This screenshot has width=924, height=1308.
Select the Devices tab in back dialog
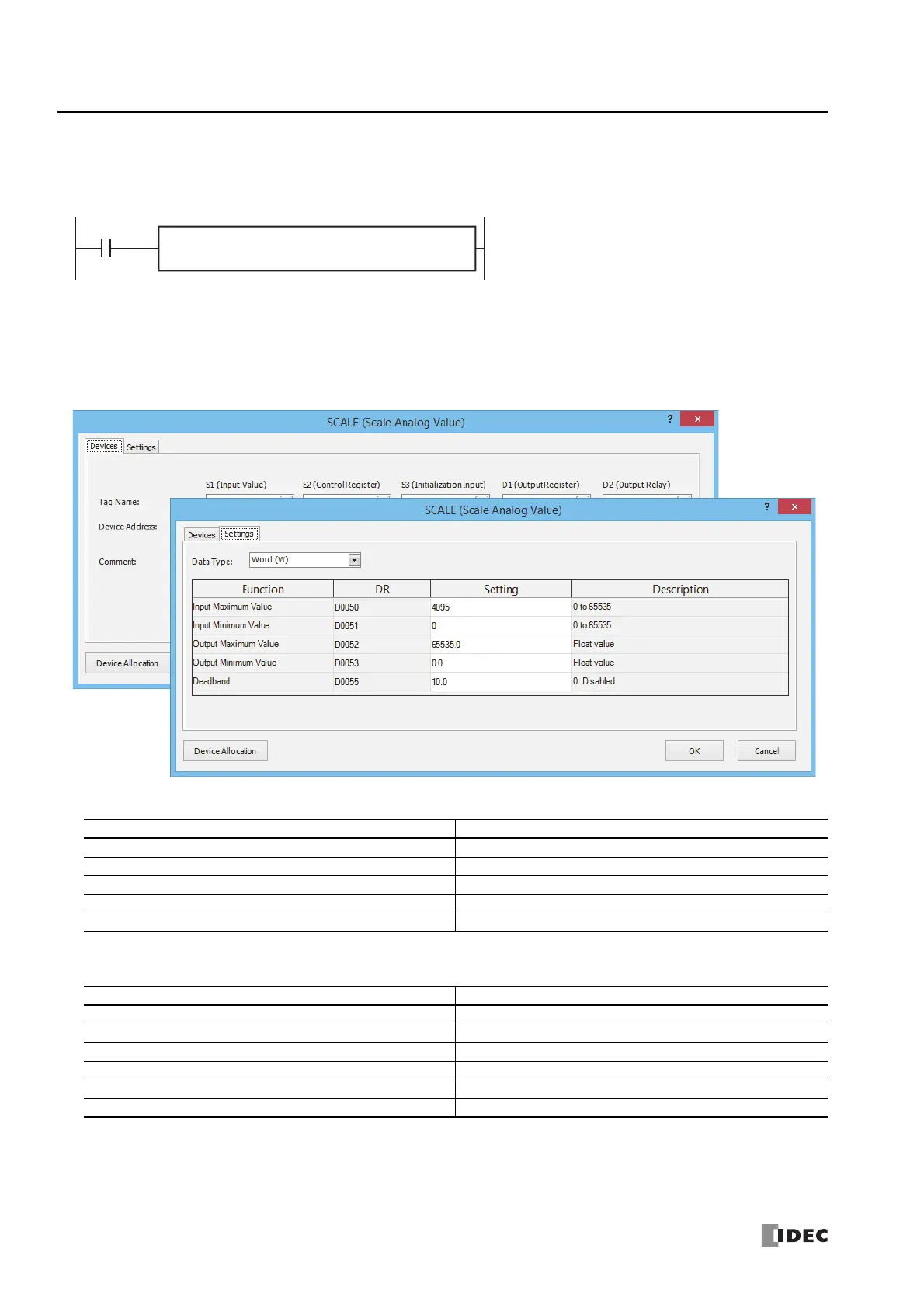104,446
